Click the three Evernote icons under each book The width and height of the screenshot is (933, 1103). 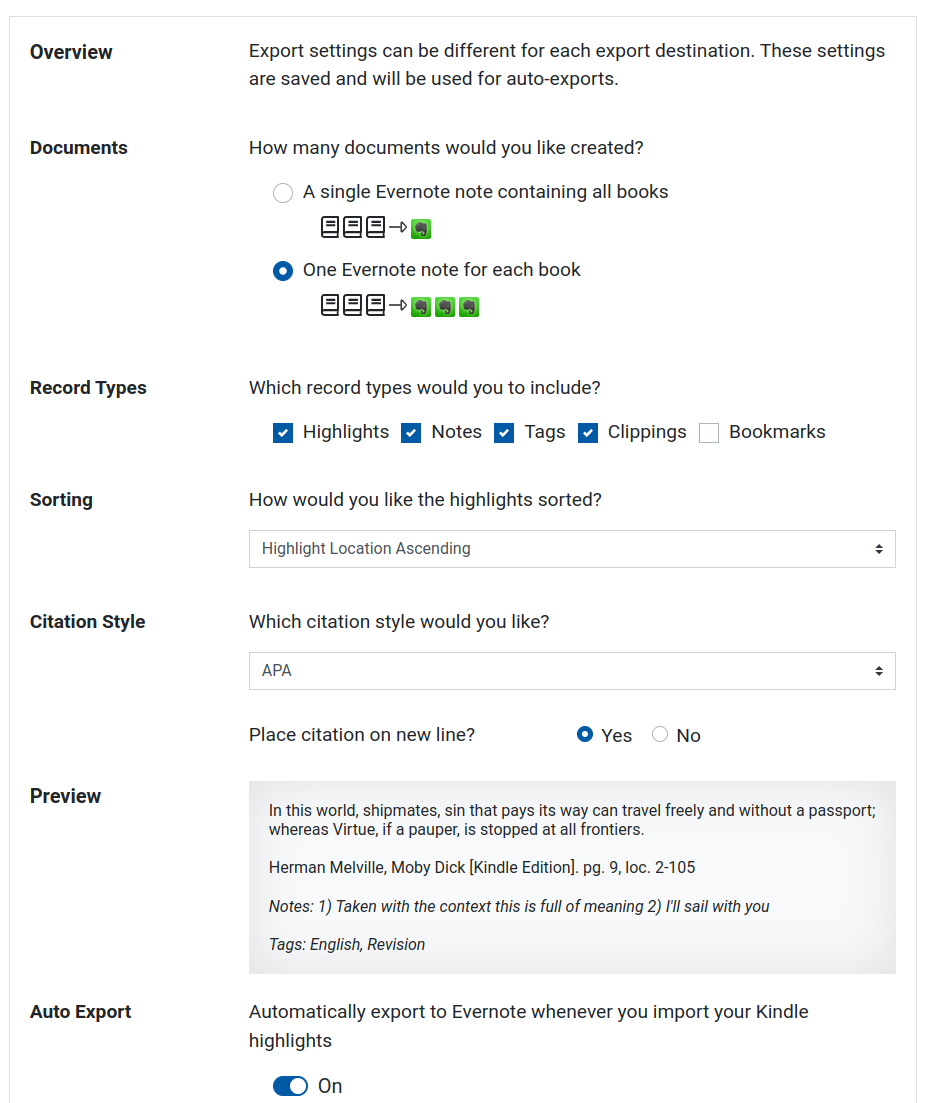point(445,307)
